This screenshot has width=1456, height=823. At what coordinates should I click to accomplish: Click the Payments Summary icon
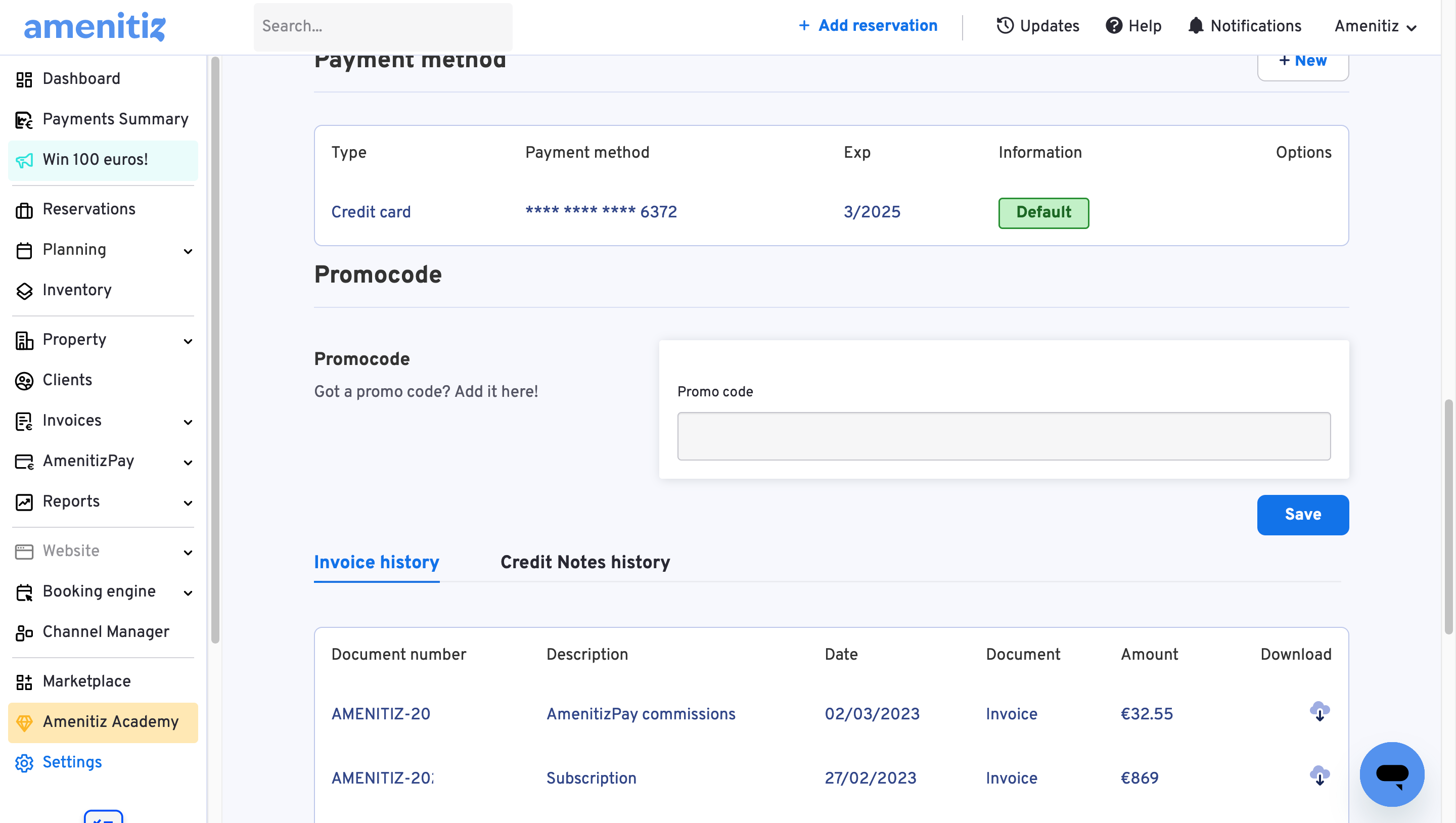[x=24, y=120]
